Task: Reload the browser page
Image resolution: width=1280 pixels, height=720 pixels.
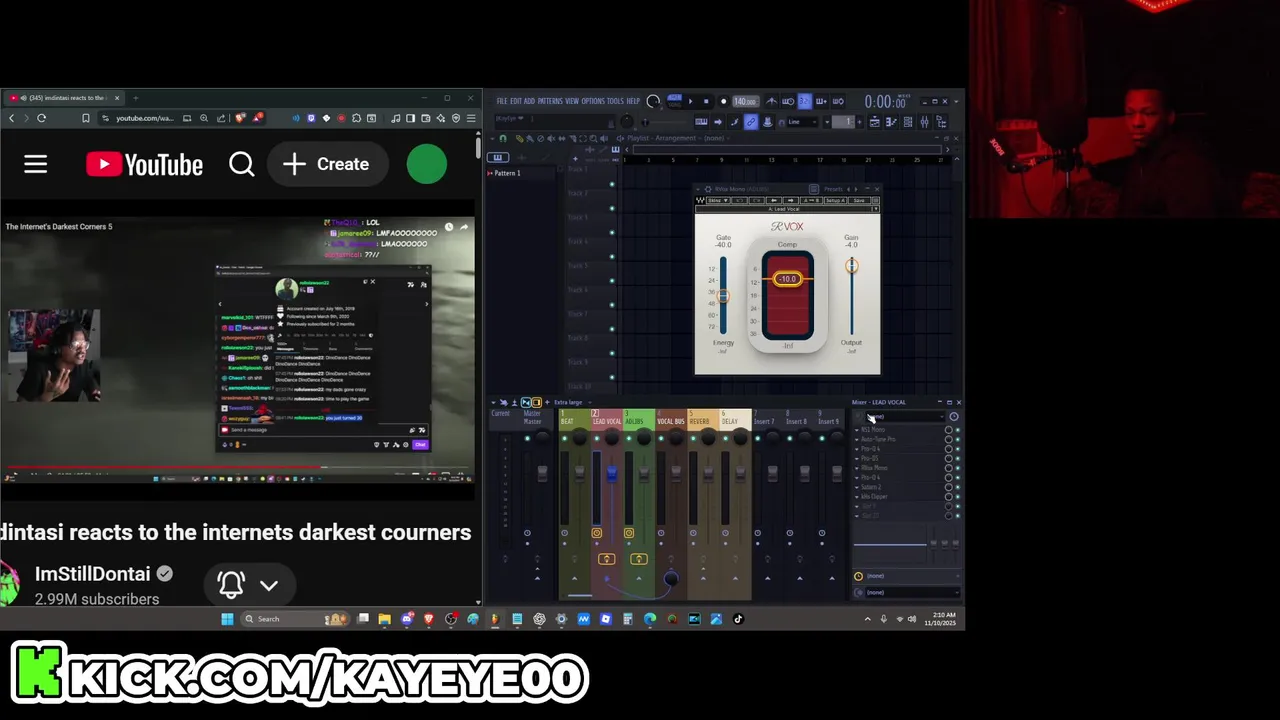Action: pos(41,118)
